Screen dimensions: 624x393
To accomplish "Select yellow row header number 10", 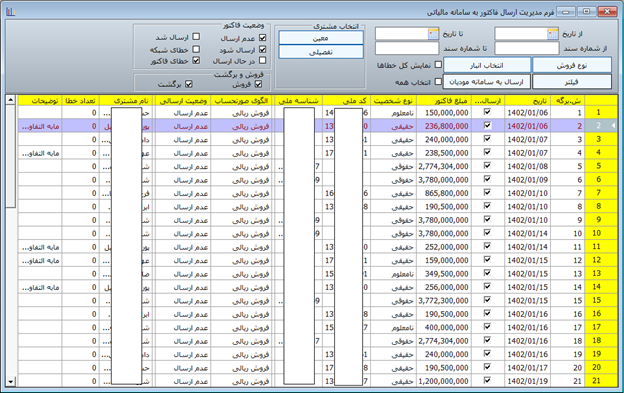I will [x=601, y=233].
